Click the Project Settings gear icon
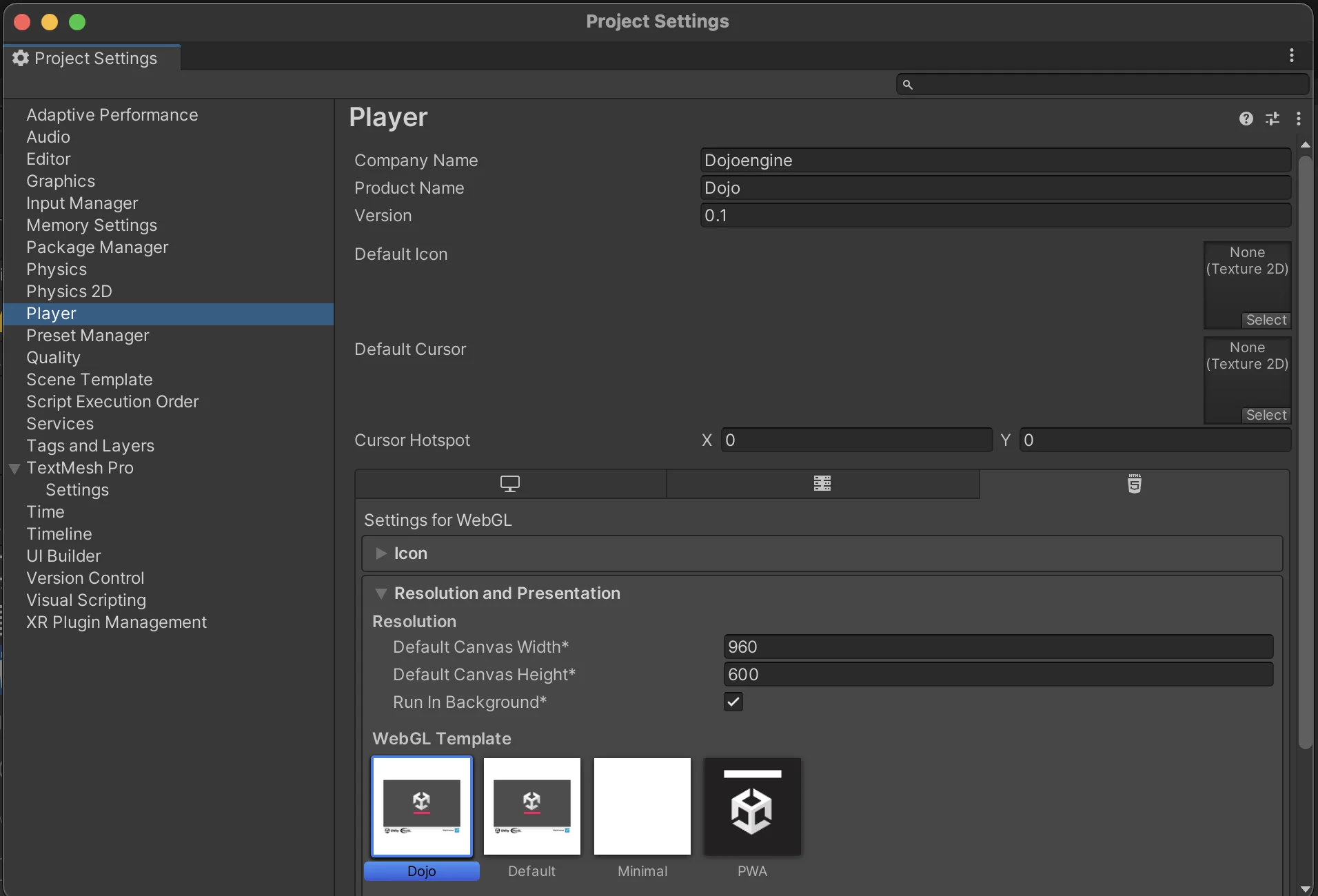Image resolution: width=1318 pixels, height=896 pixels. pyautogui.click(x=21, y=58)
